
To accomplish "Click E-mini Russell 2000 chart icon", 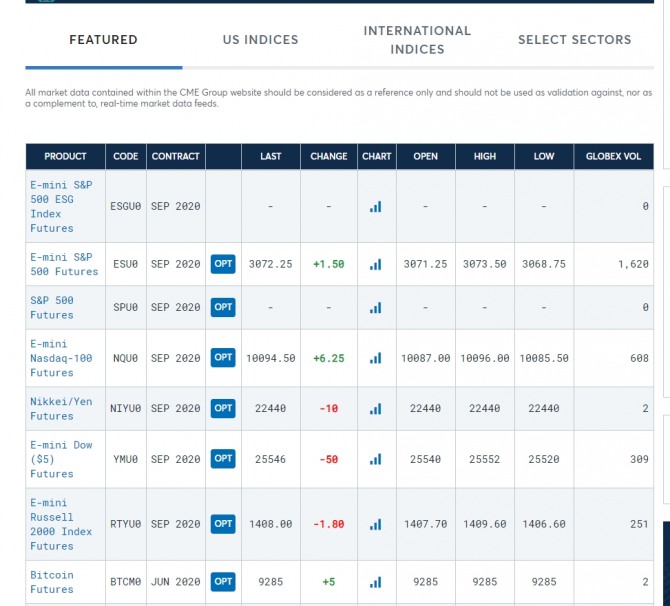I will 376,524.
